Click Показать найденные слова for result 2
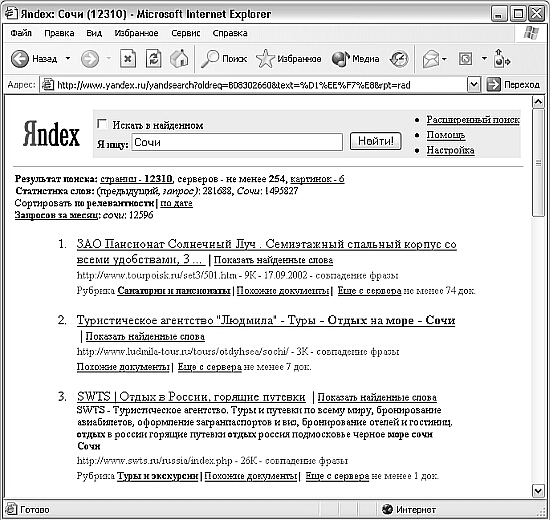The image size is (550, 520). [x=145, y=336]
